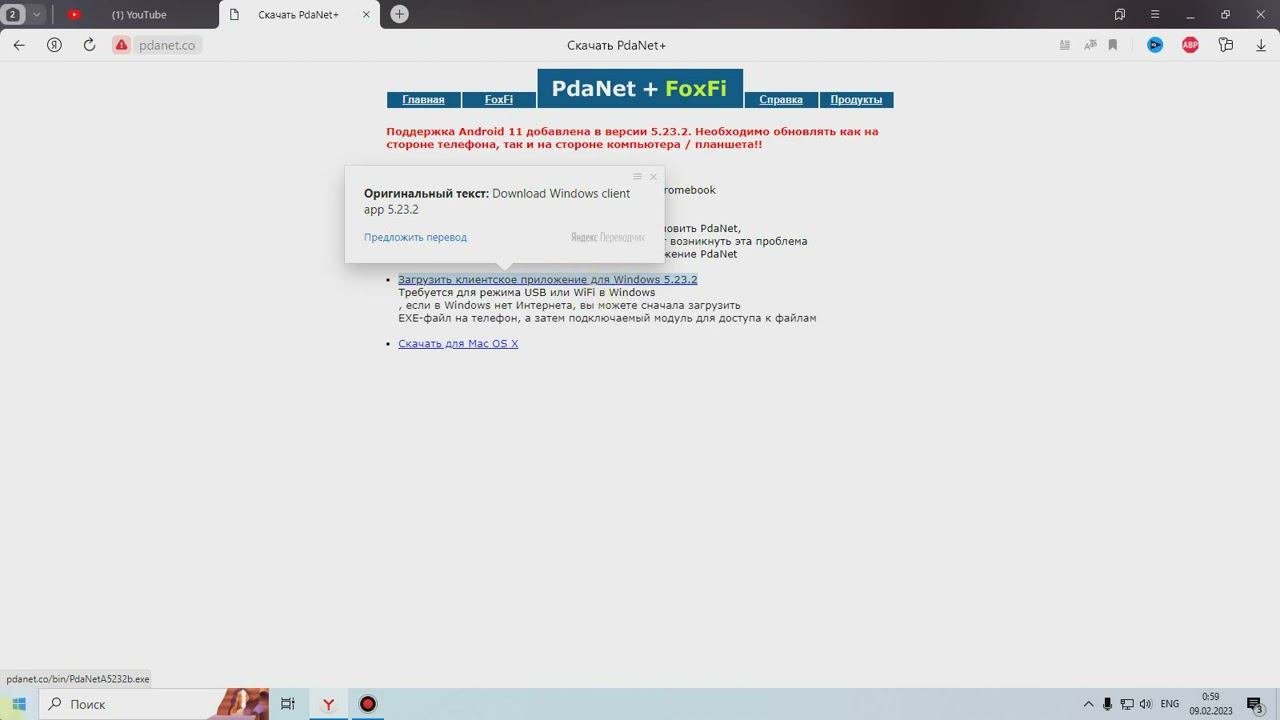Select the Скачать PdaNet+ tab
This screenshot has height=720, width=1280.
[x=298, y=15]
